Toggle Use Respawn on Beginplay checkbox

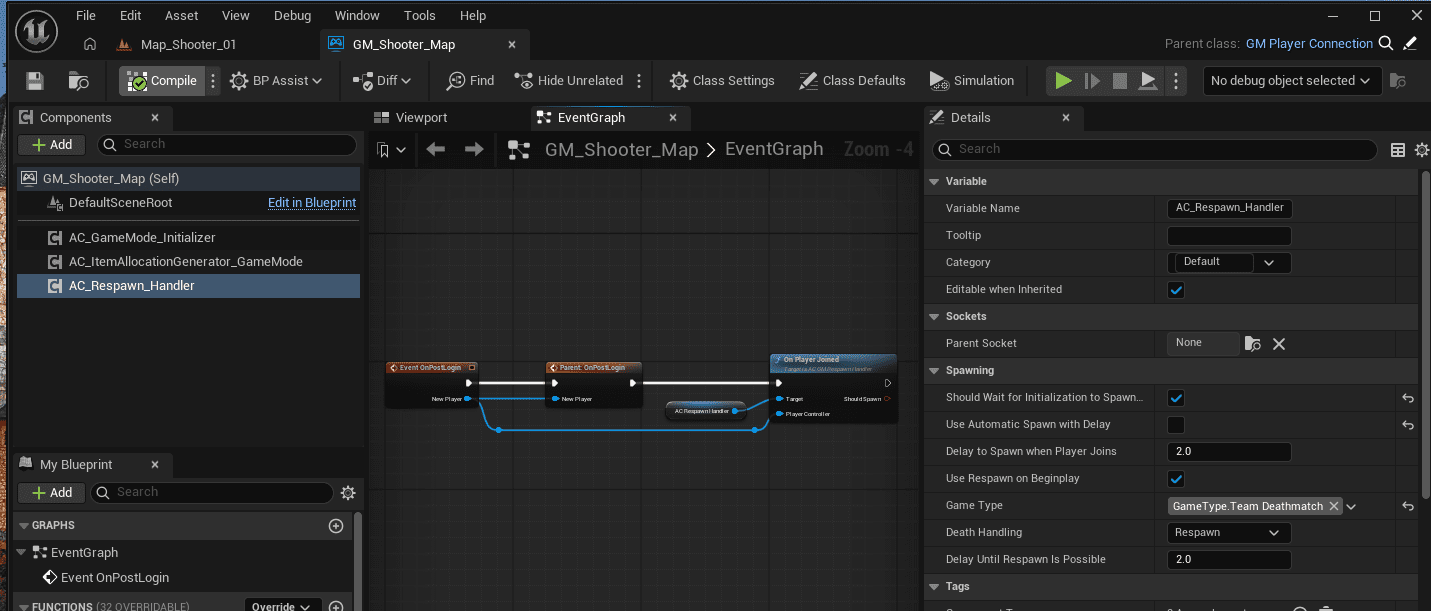pos(1176,479)
